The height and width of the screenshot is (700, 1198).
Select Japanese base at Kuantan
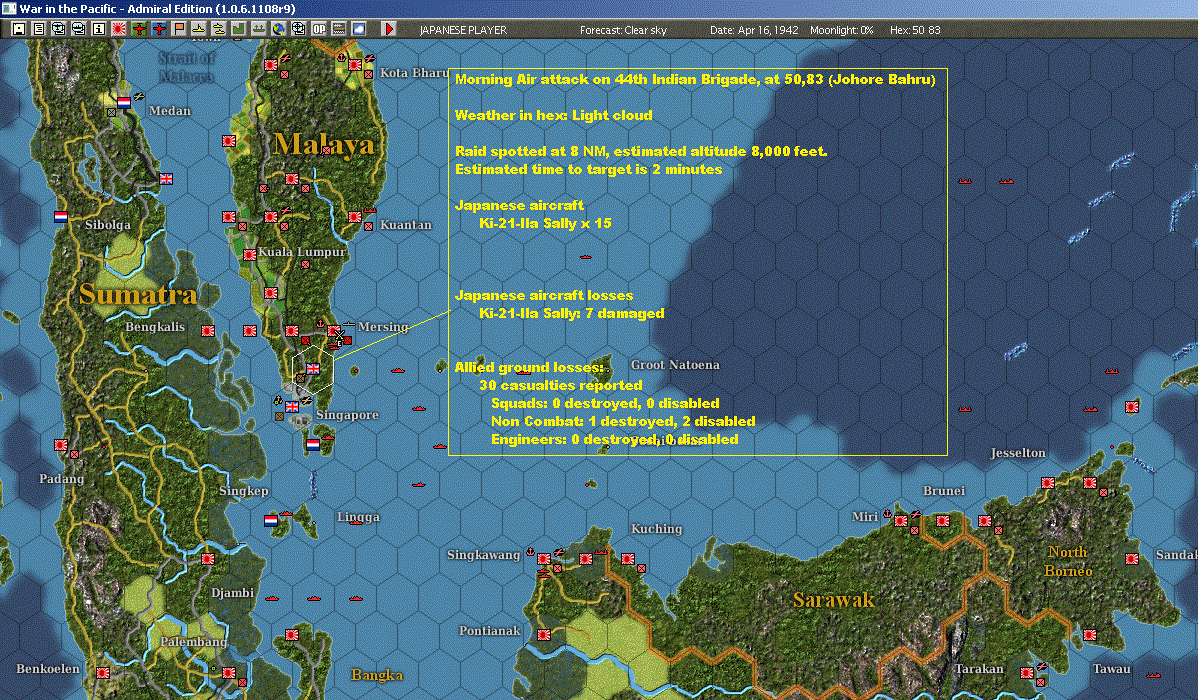click(355, 217)
